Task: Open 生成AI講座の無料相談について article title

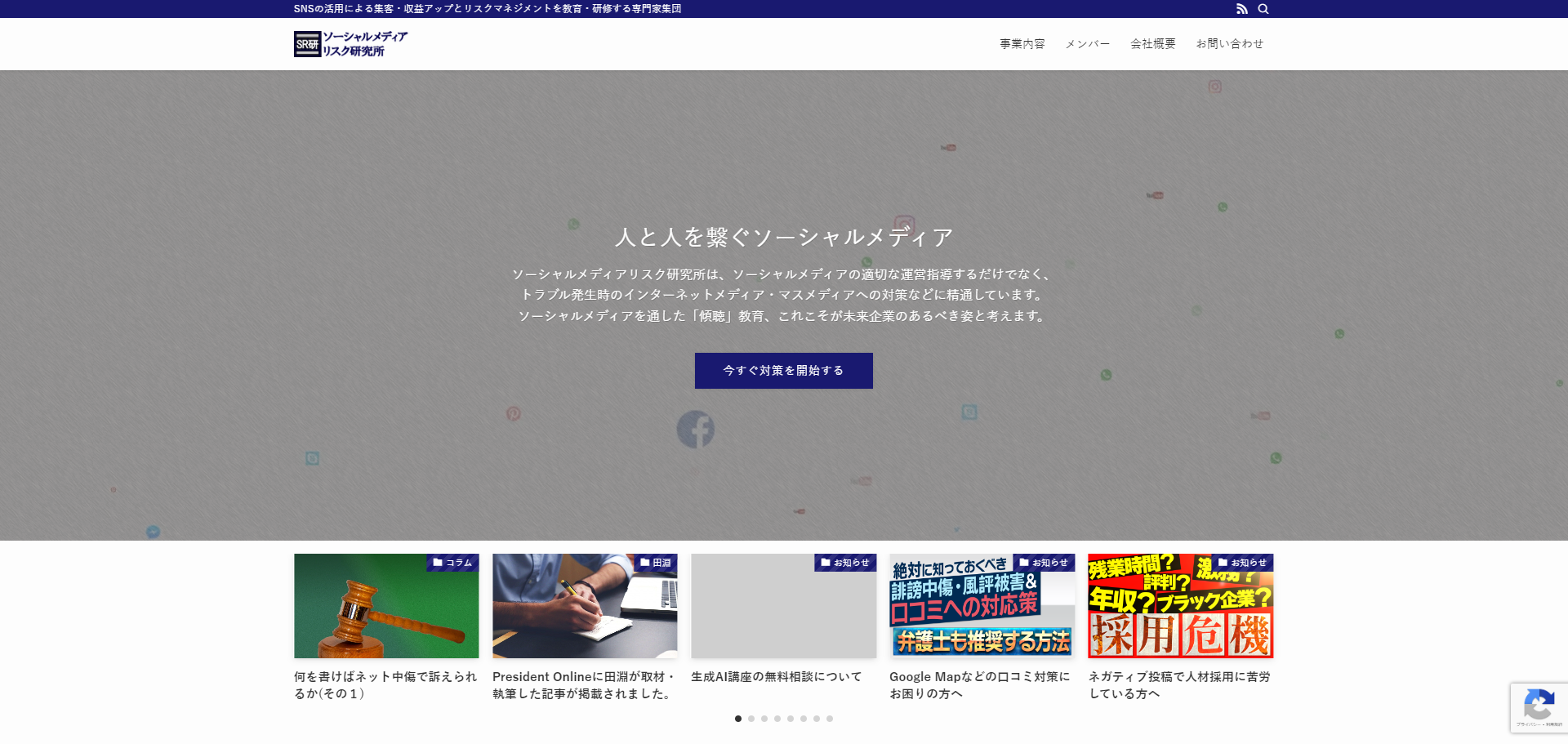Action: tap(777, 677)
